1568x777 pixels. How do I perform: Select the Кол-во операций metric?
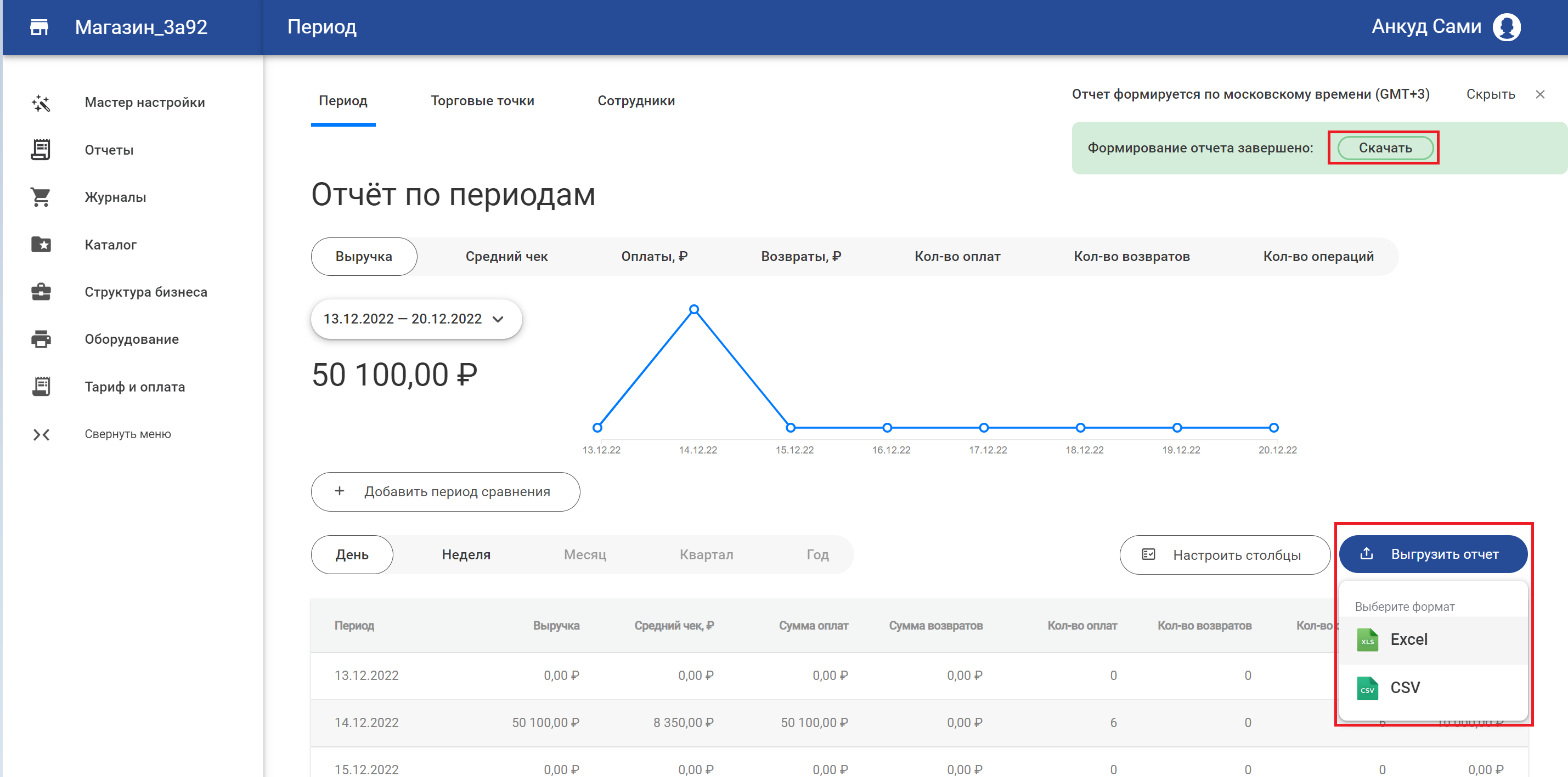tap(1318, 257)
